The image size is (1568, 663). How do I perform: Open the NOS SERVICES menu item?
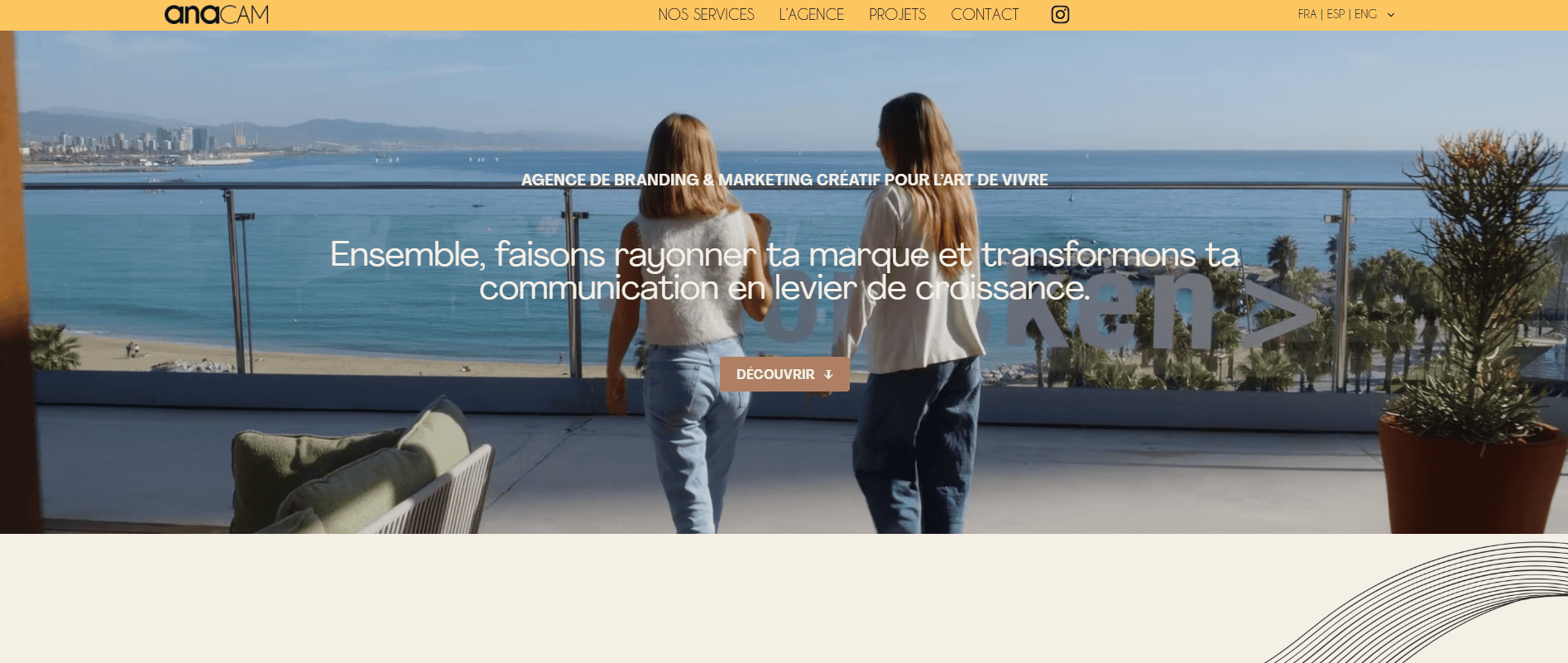(x=706, y=14)
